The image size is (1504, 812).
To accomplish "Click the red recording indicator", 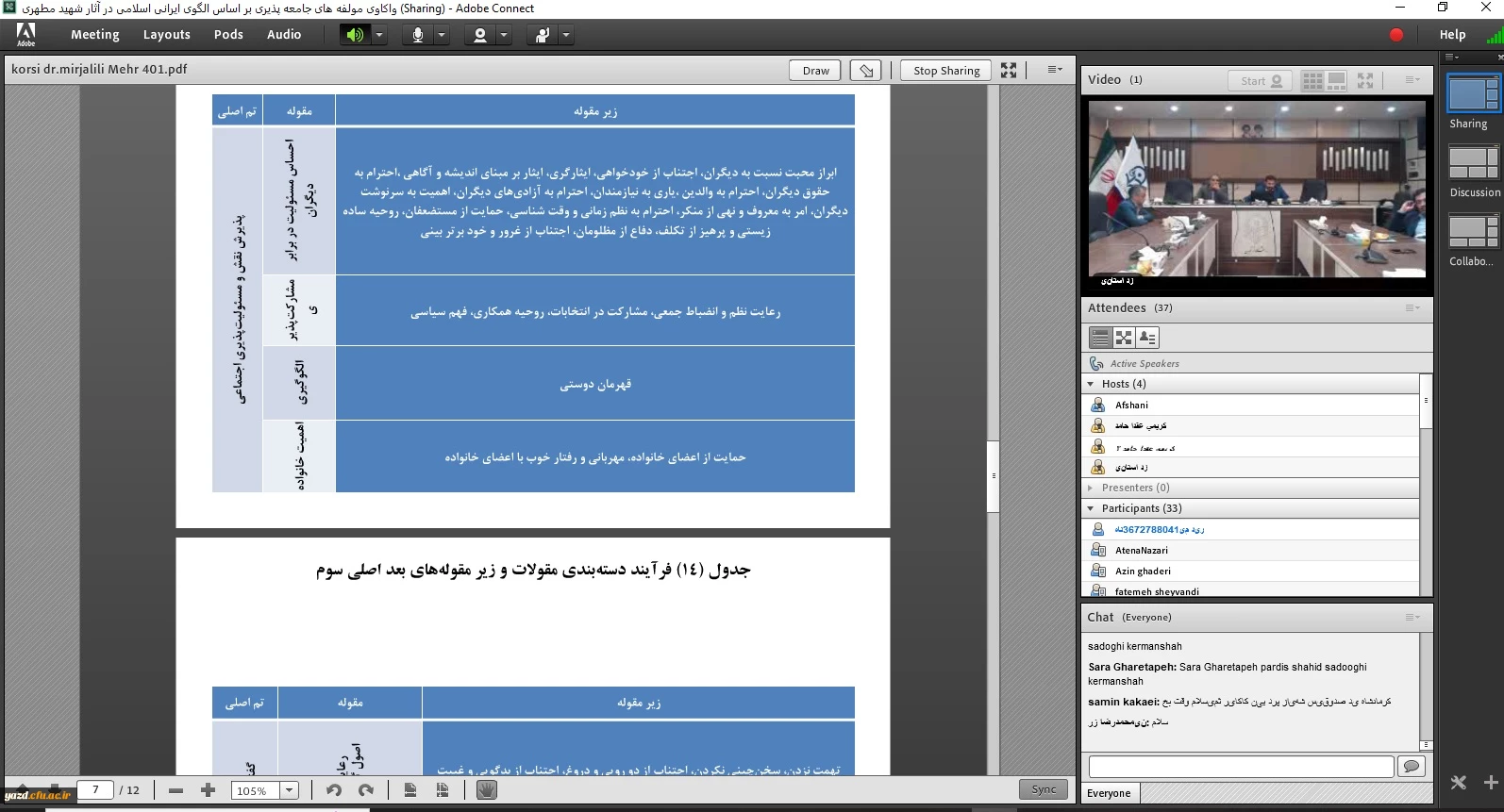I will tap(1396, 35).
